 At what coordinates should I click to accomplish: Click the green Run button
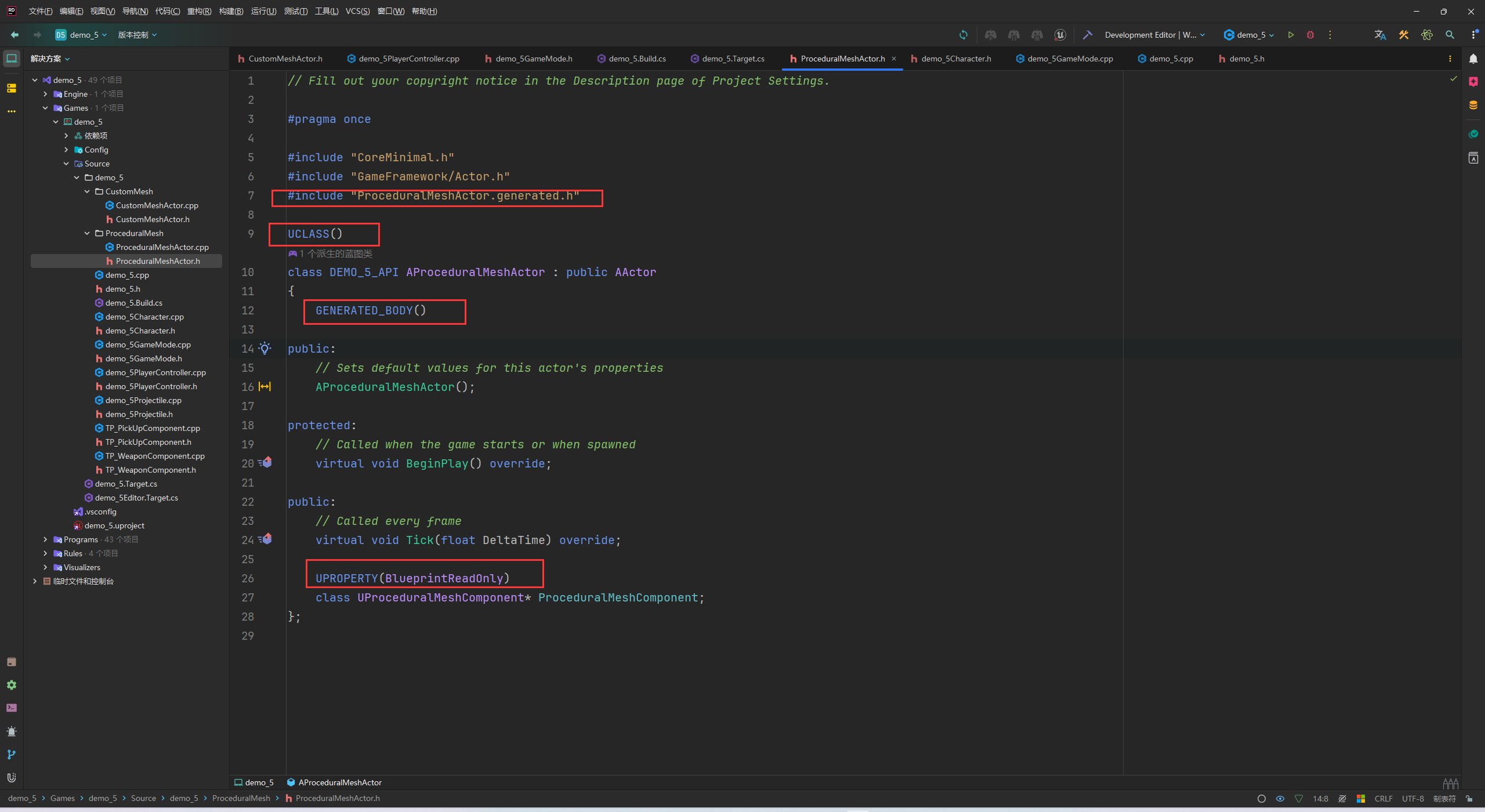(1291, 35)
